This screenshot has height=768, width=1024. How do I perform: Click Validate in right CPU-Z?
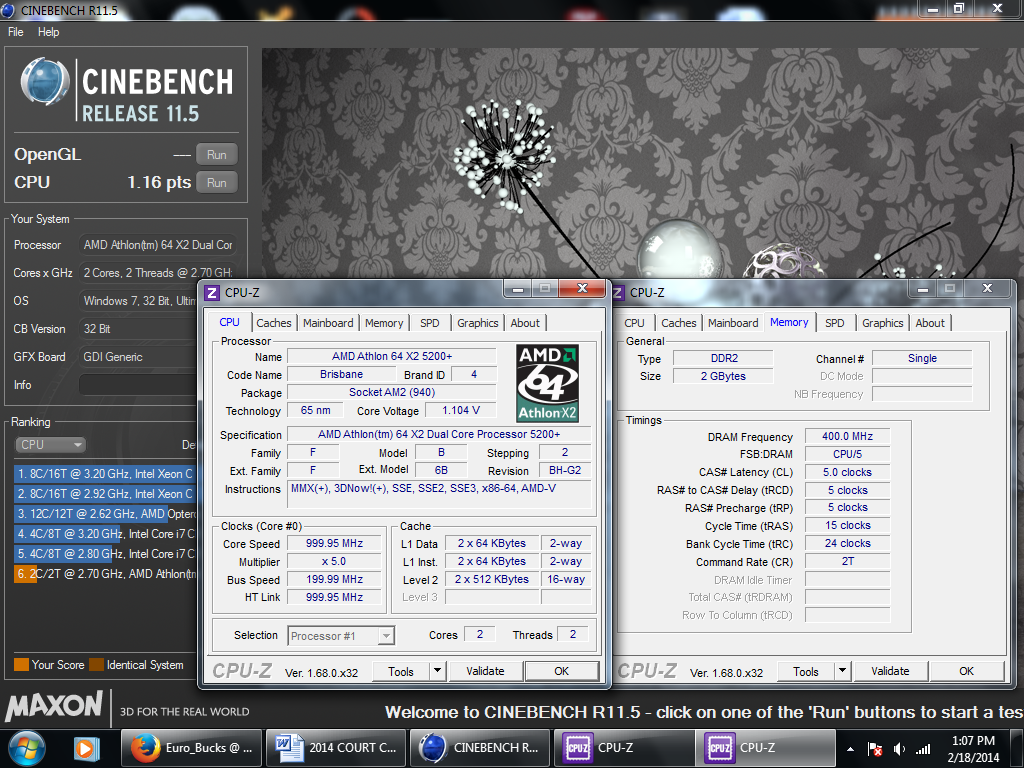click(x=890, y=671)
